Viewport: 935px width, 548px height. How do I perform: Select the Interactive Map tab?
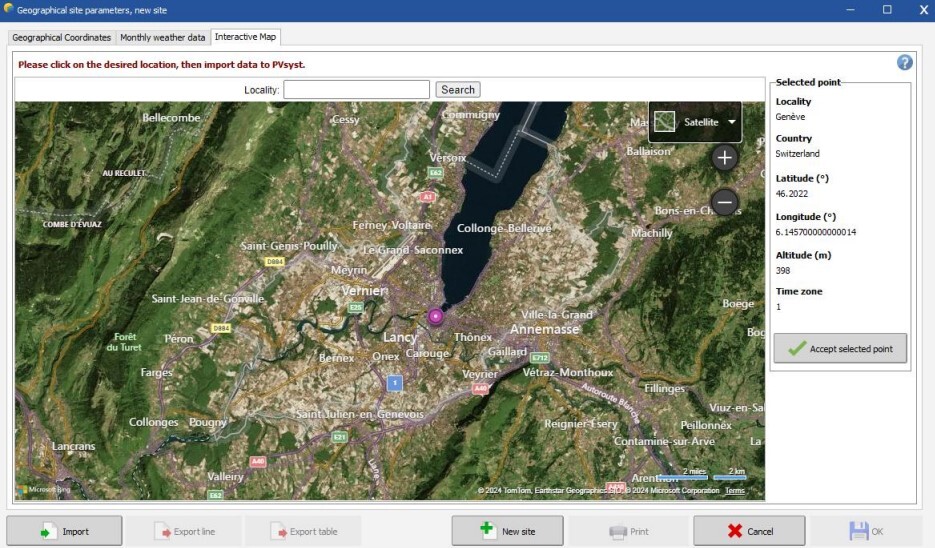245,38
